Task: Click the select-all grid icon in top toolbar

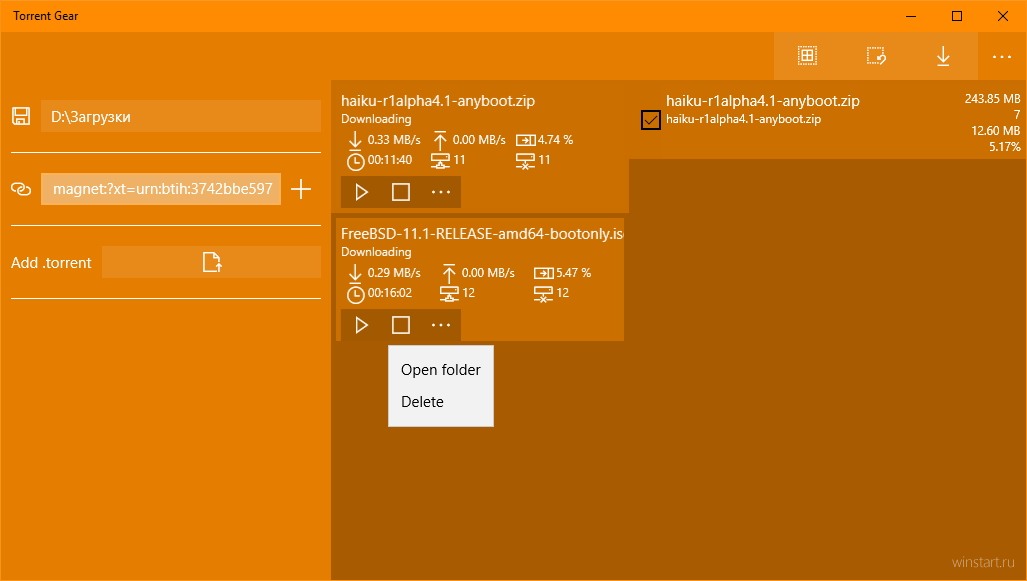Action: coord(807,56)
